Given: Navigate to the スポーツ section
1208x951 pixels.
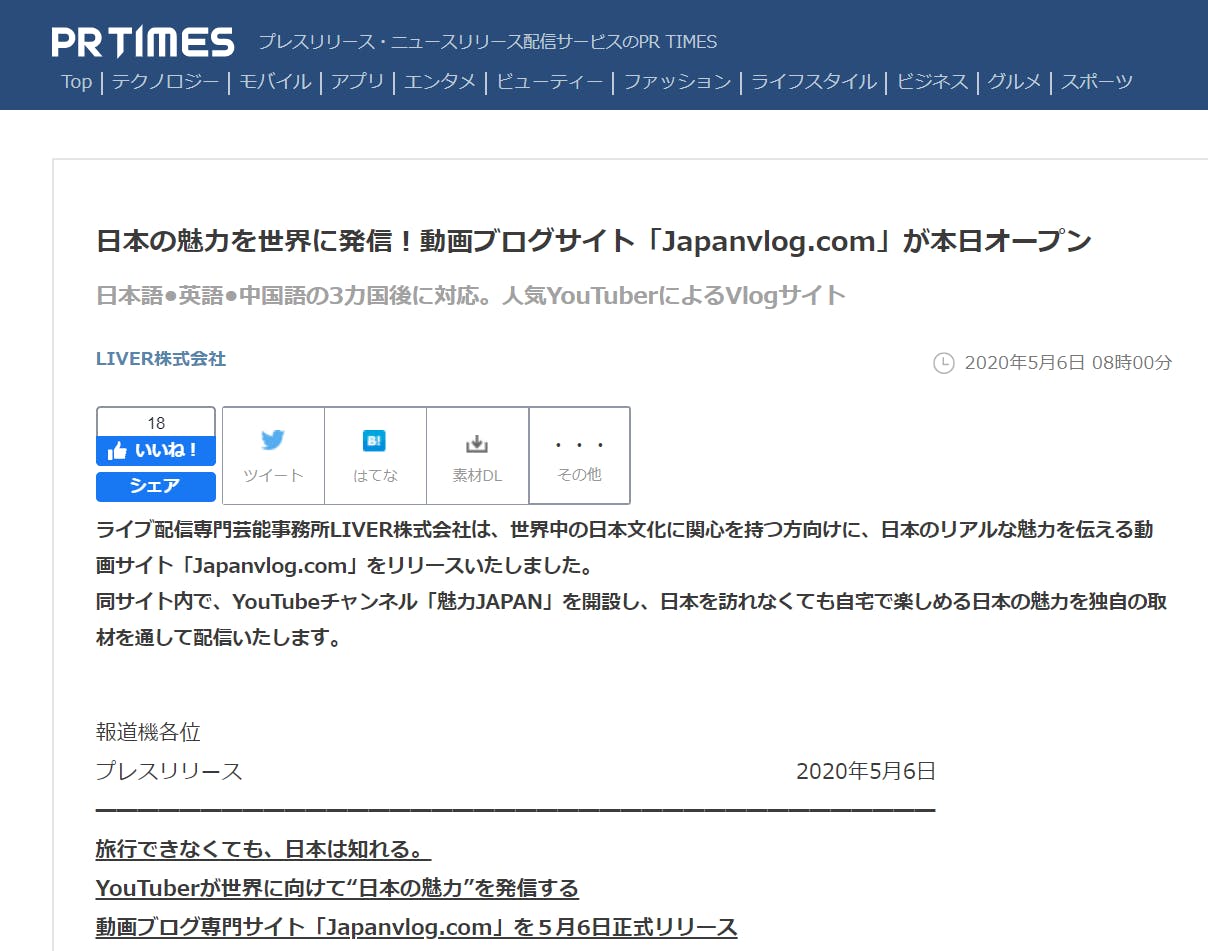Looking at the screenshot, I should coord(1097,82).
